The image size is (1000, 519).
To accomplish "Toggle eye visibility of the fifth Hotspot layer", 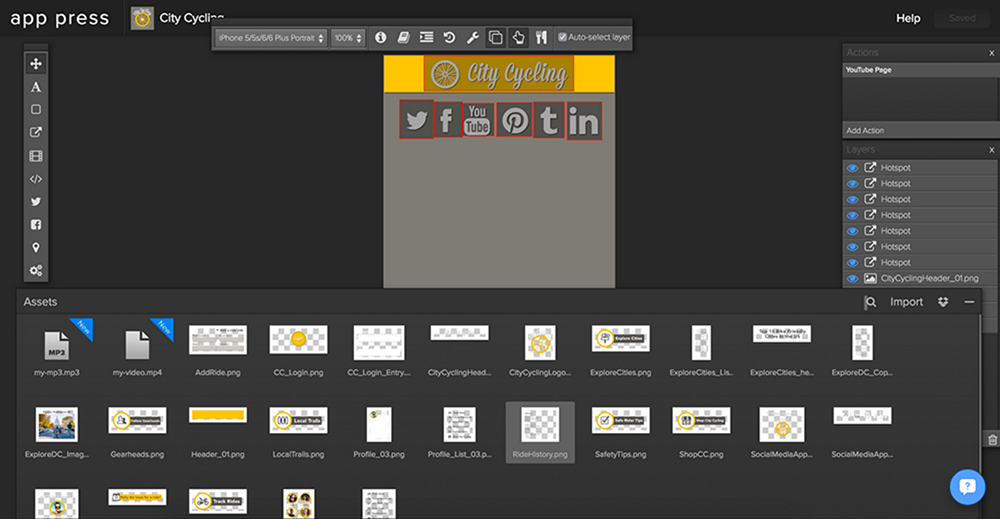I will (x=852, y=231).
